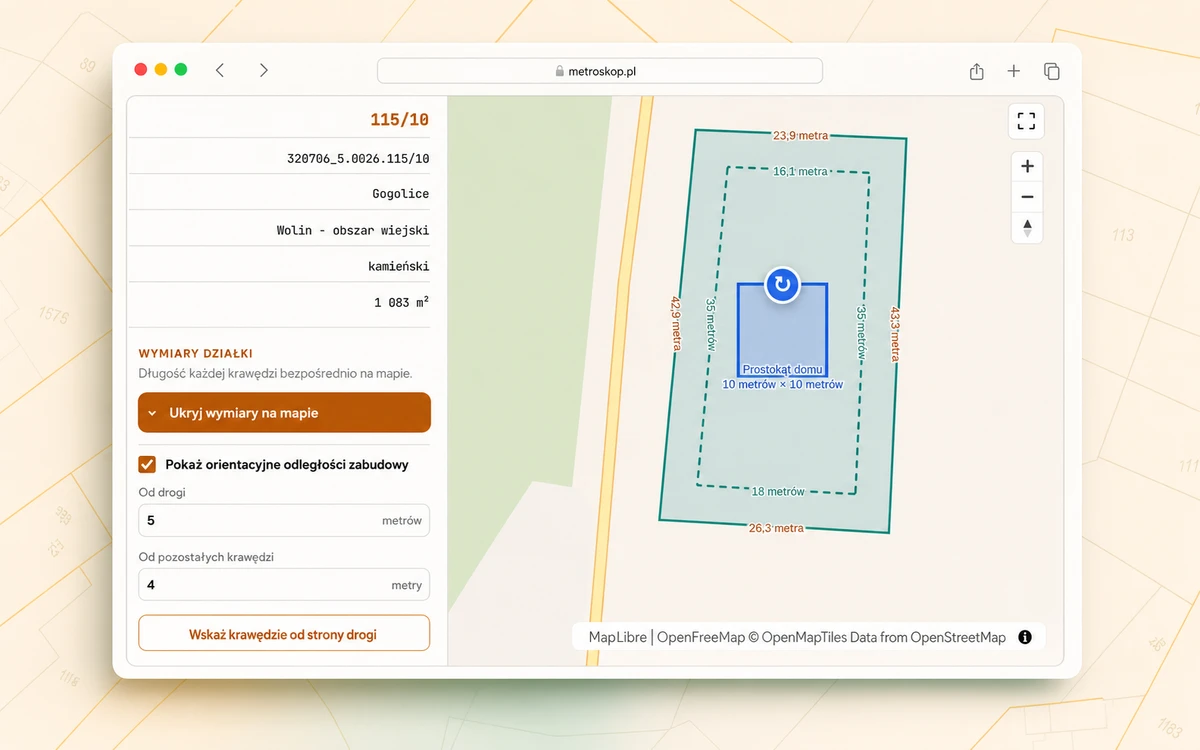Click the rotate handle on house rectangle
The height and width of the screenshot is (750, 1200).
[782, 285]
